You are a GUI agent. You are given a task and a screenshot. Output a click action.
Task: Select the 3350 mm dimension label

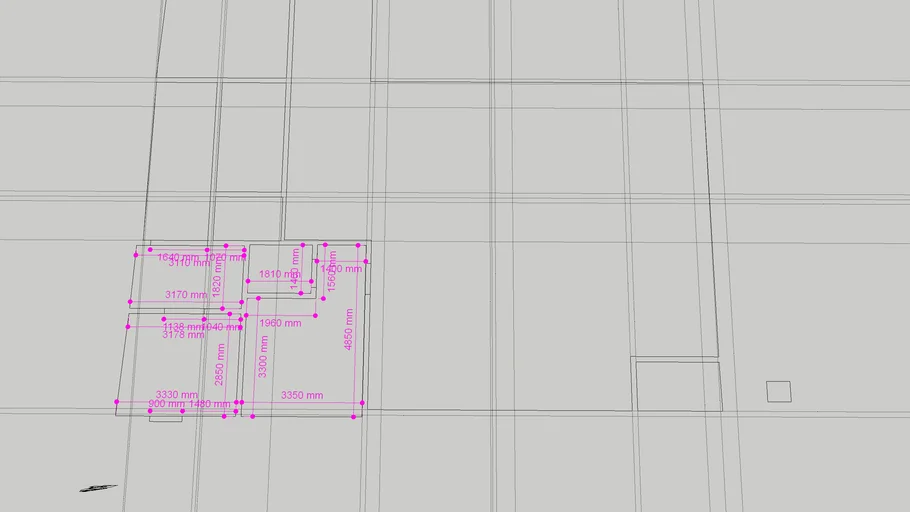pos(302,395)
